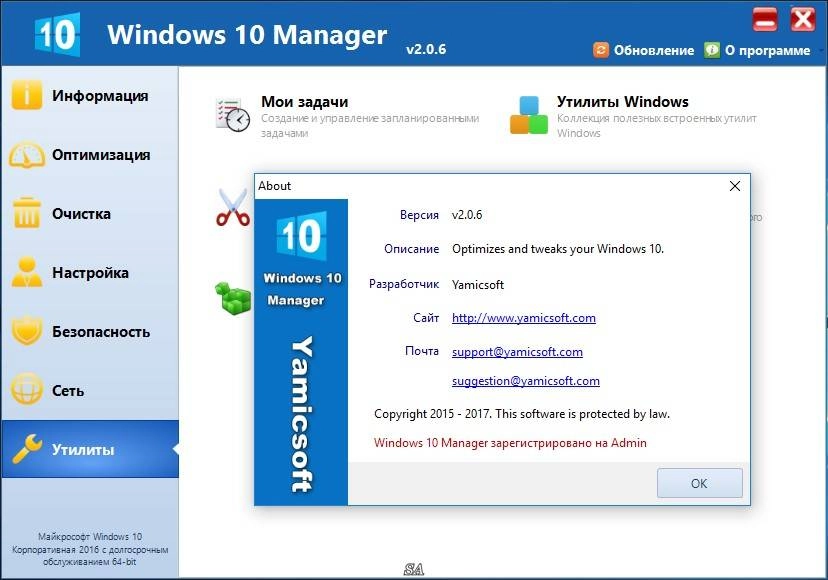Go to the Настройка section
The width and height of the screenshot is (828, 580).
[x=90, y=273]
